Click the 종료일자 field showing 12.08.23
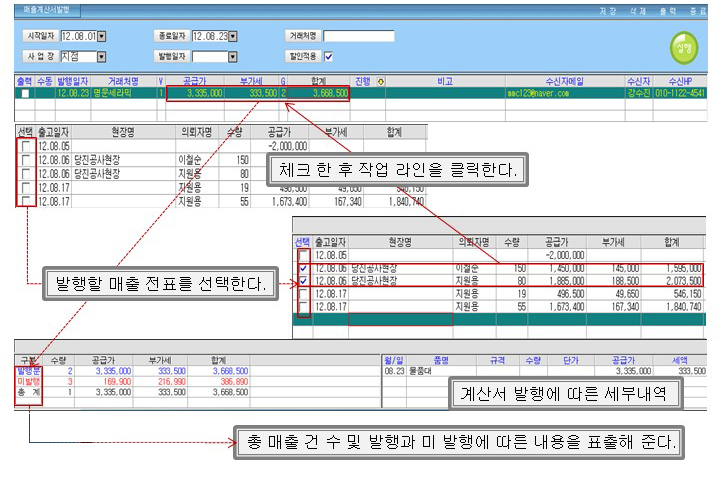This screenshot has height=495, width=720. pos(210,36)
